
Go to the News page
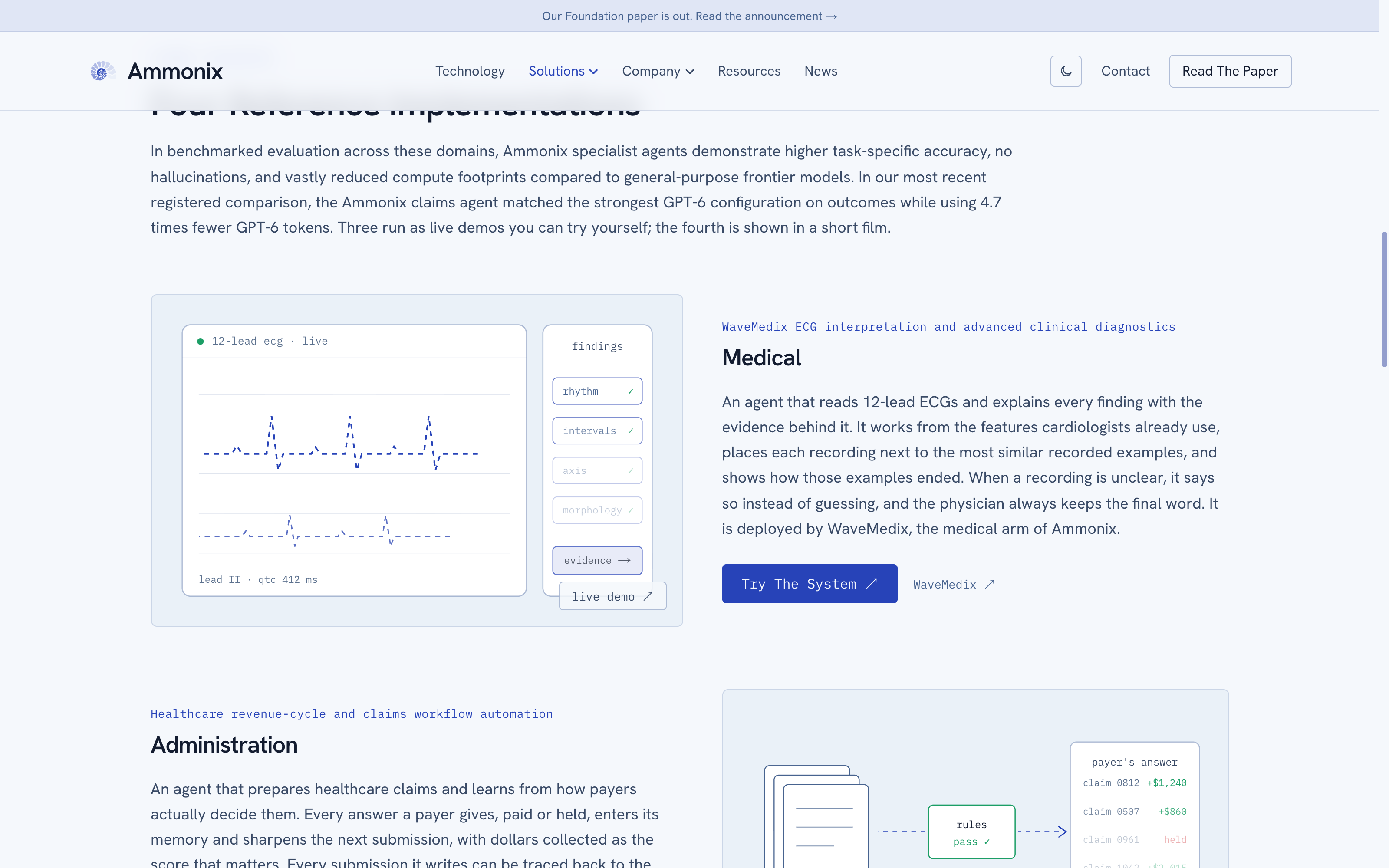pyautogui.click(x=821, y=71)
